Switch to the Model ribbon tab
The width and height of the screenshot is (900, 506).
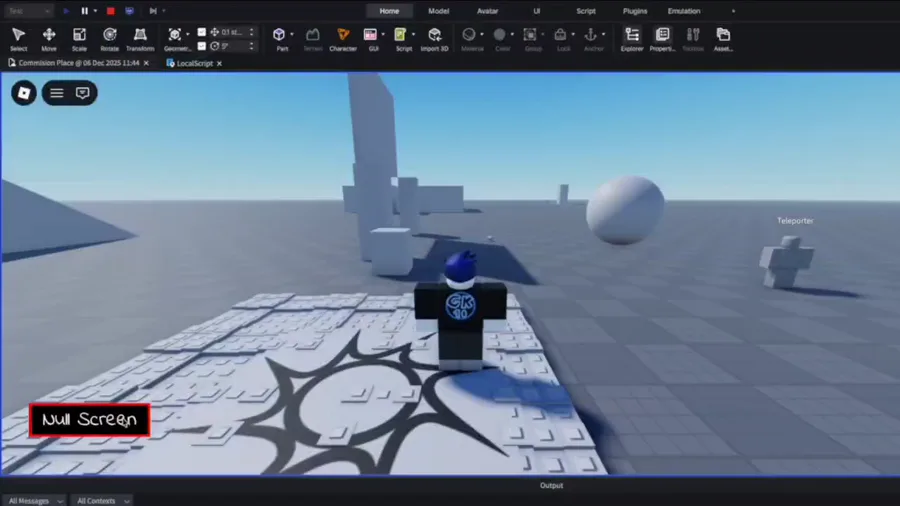[439, 11]
